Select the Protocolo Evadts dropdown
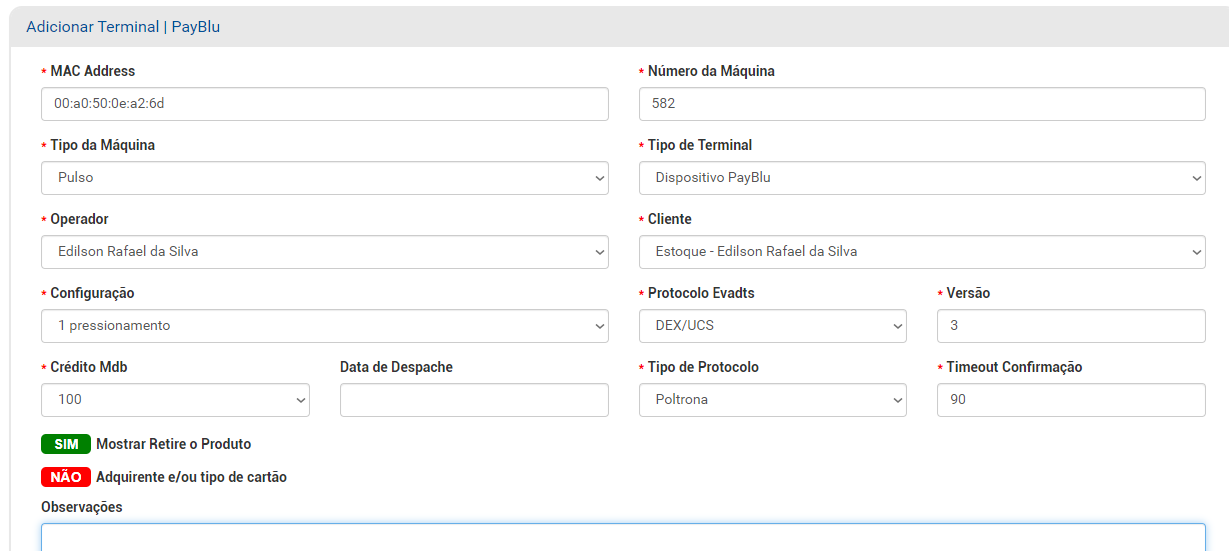 pyautogui.click(x=773, y=326)
